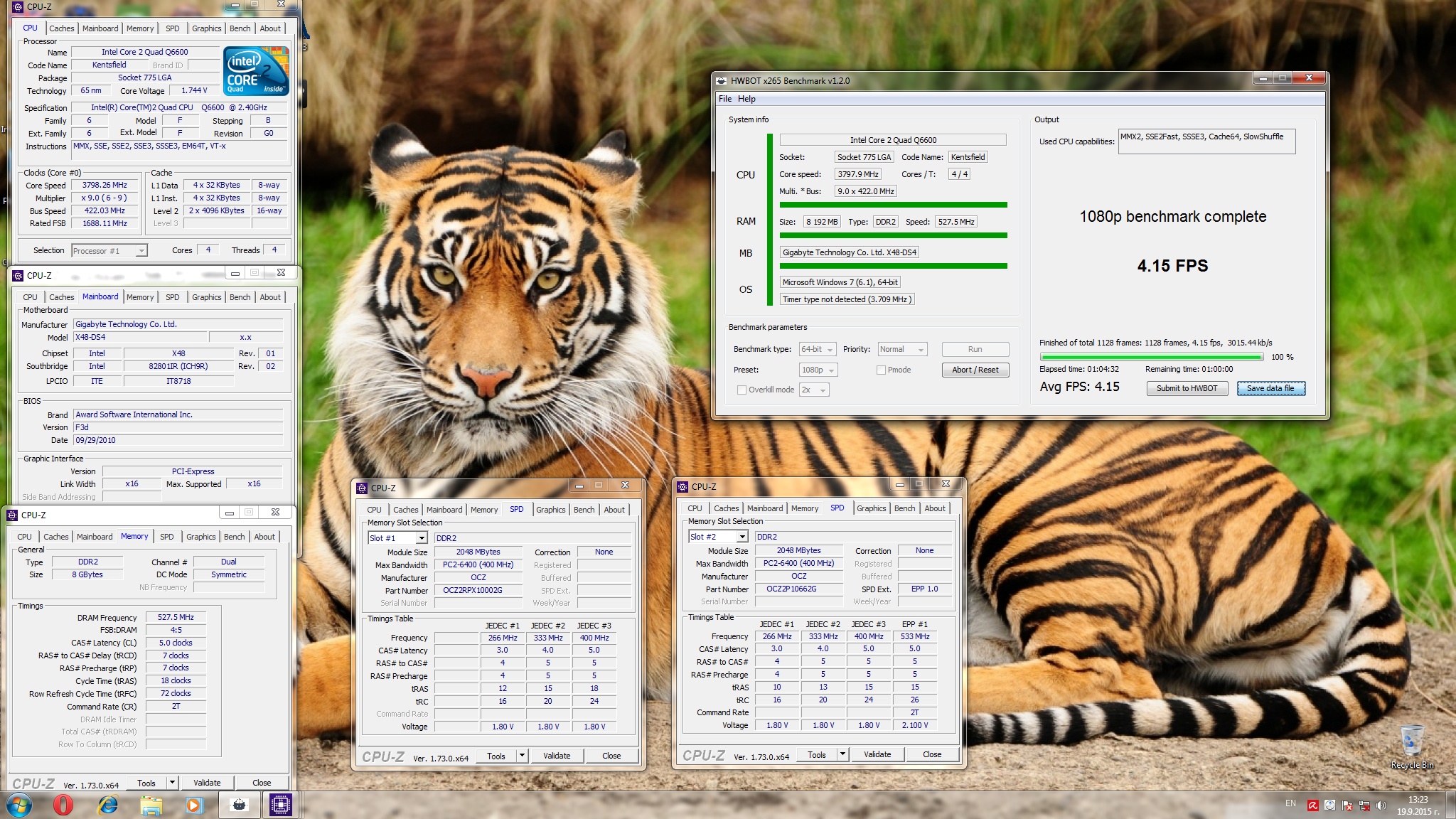The width and height of the screenshot is (1456, 819).
Task: Open Windows Media Player from taskbar
Action: click(193, 805)
